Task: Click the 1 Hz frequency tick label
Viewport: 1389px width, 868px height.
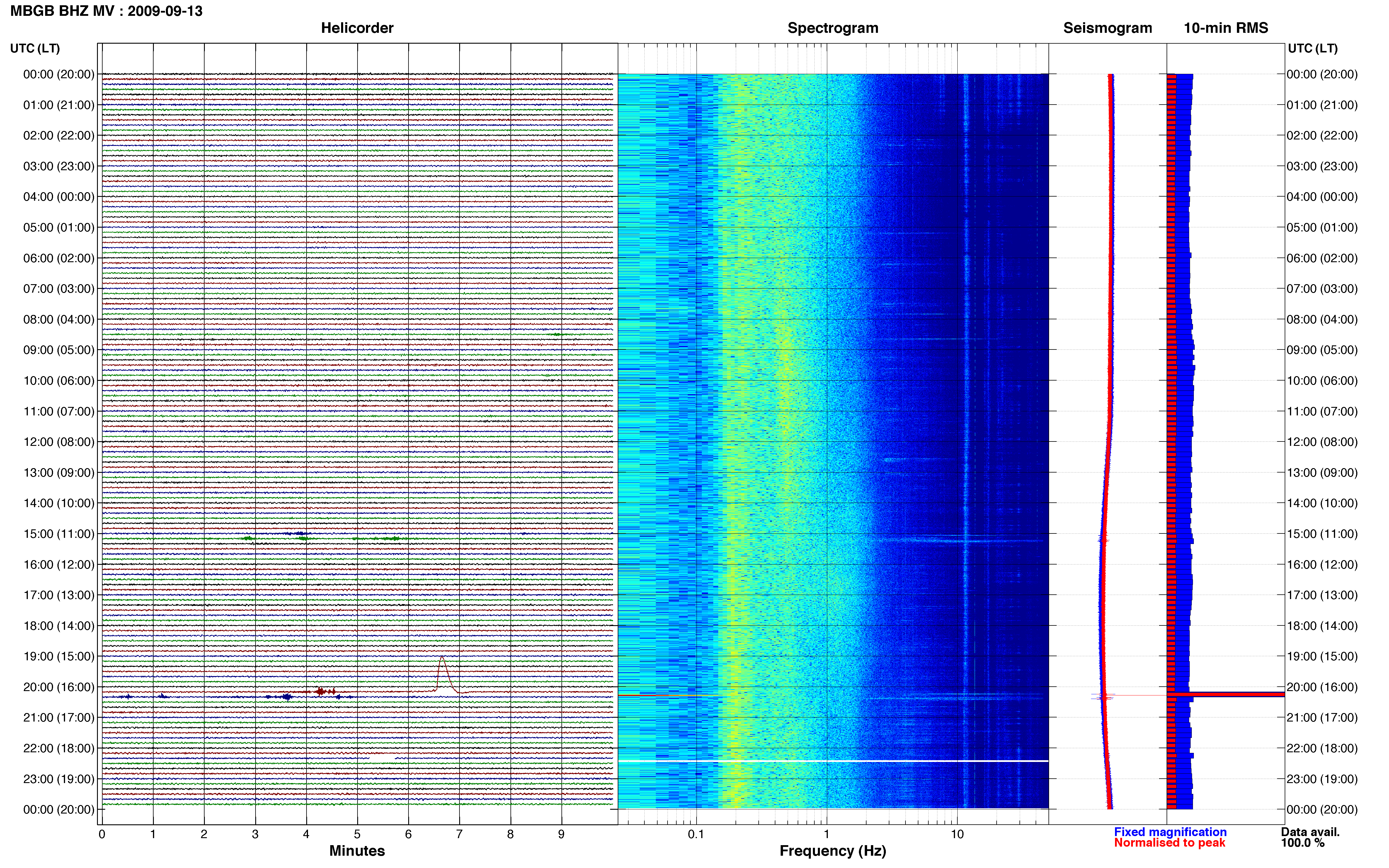Action: tap(826, 834)
